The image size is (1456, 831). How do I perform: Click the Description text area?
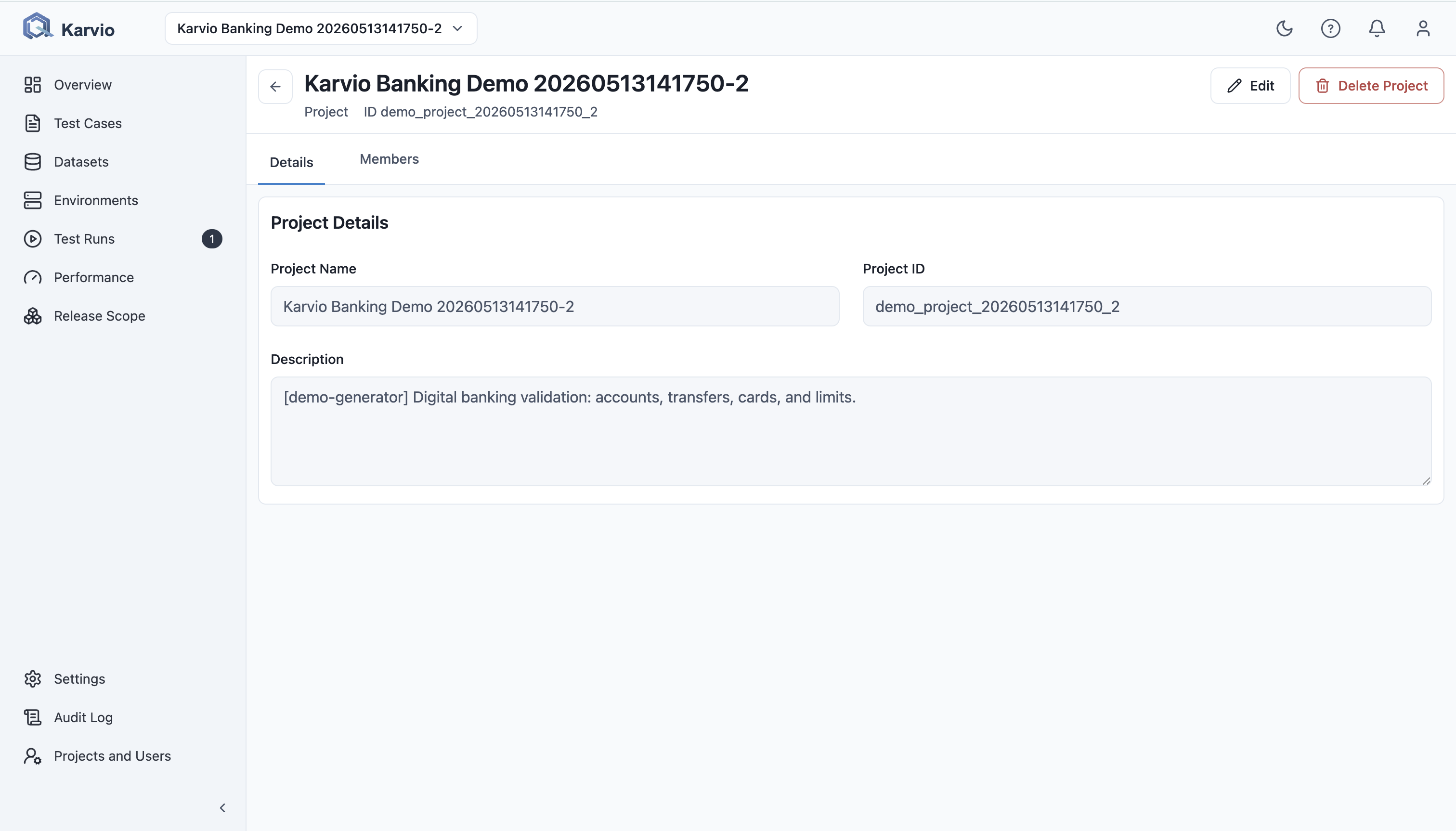coord(851,431)
